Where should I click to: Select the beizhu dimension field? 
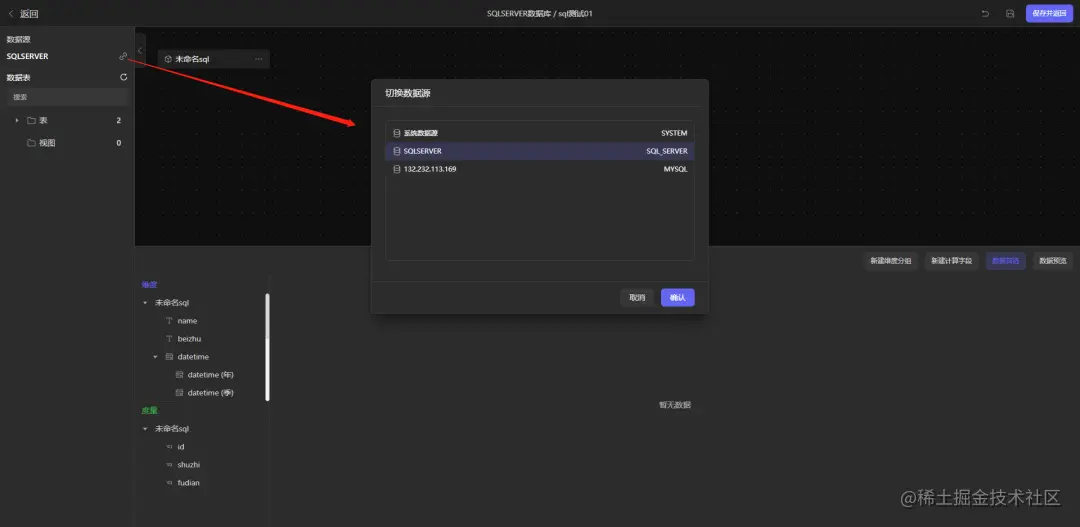point(189,339)
